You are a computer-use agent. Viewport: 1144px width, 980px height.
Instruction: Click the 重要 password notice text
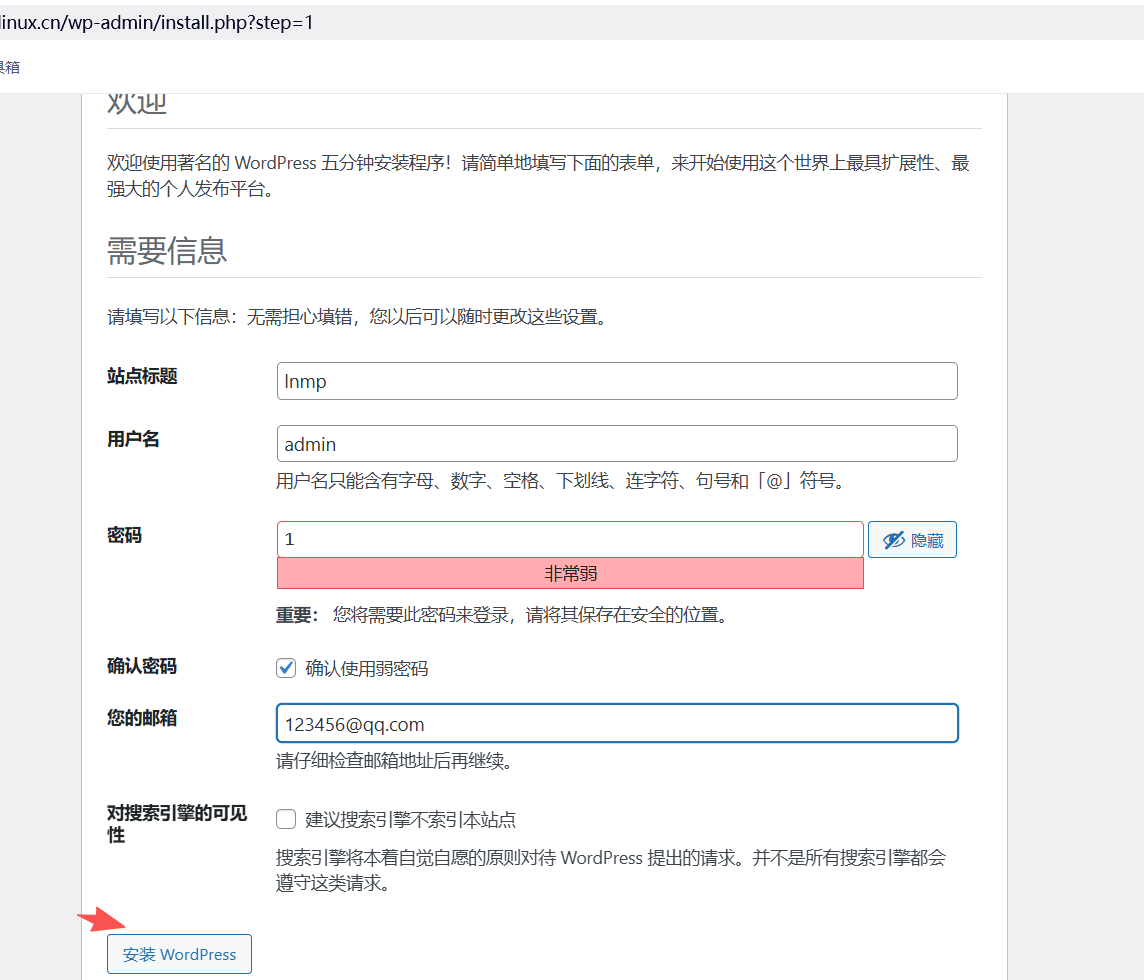[x=505, y=615]
